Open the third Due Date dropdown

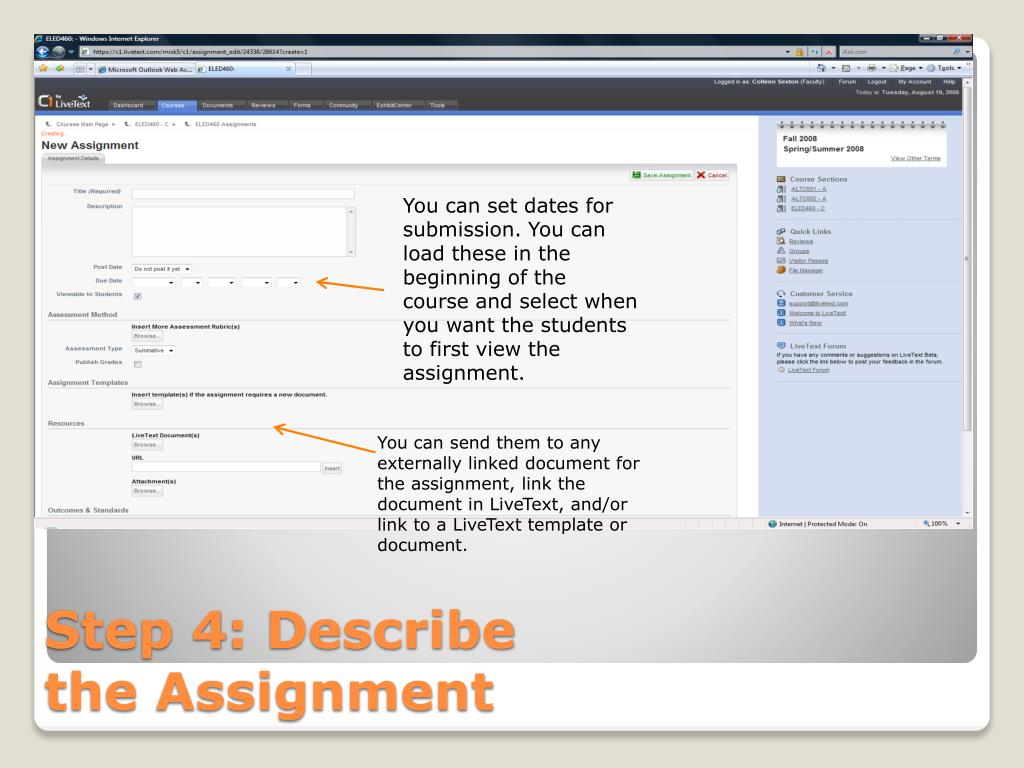click(x=221, y=282)
